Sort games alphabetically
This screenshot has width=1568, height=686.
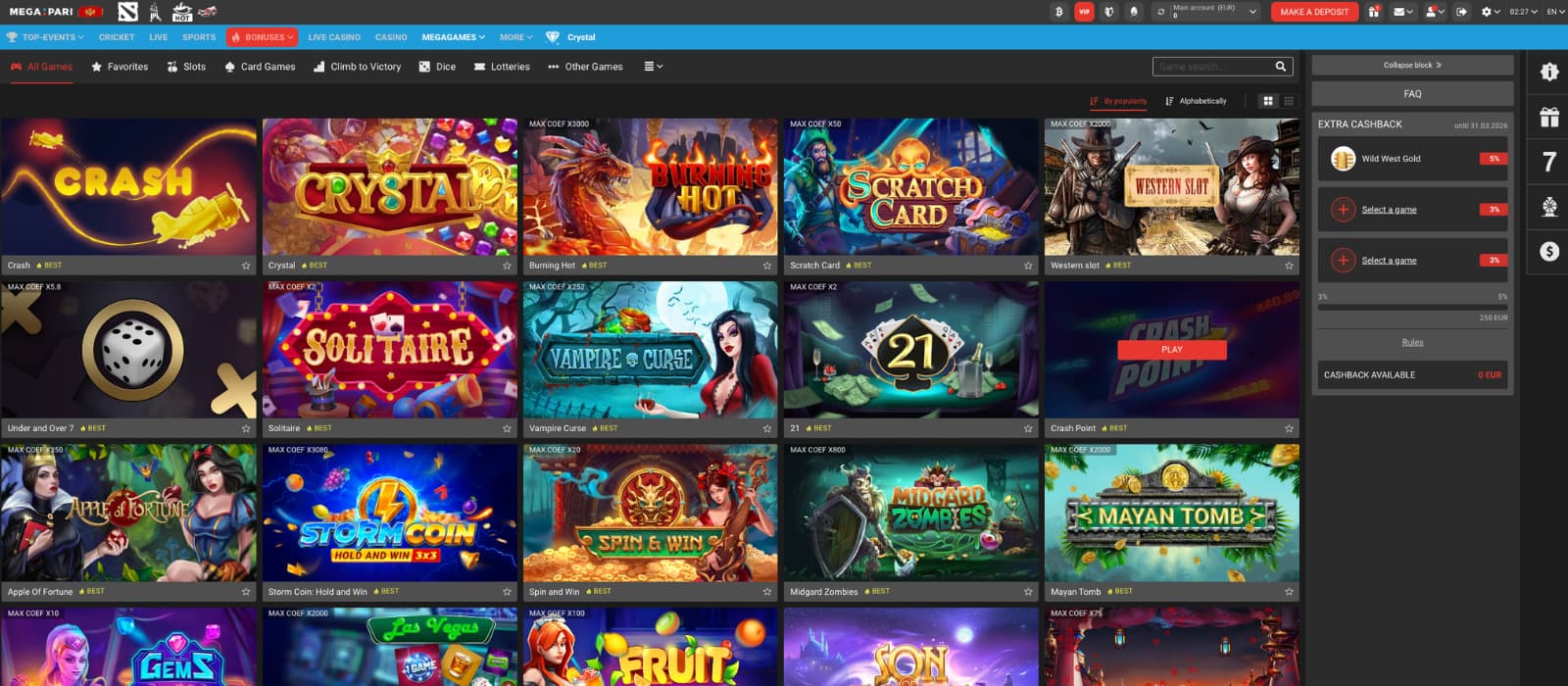pyautogui.click(x=1196, y=101)
